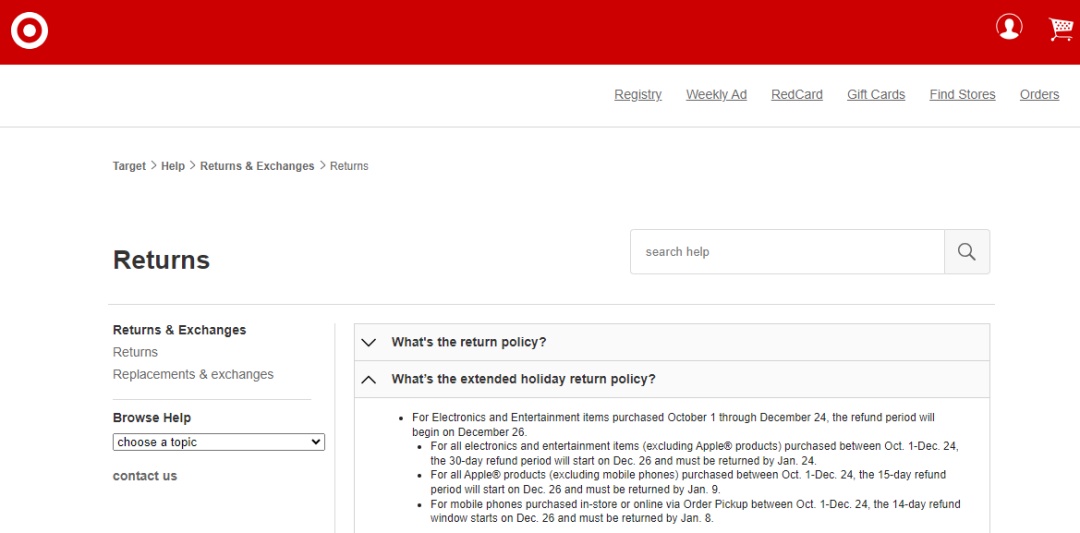Click the Browse Help label

[x=152, y=418]
